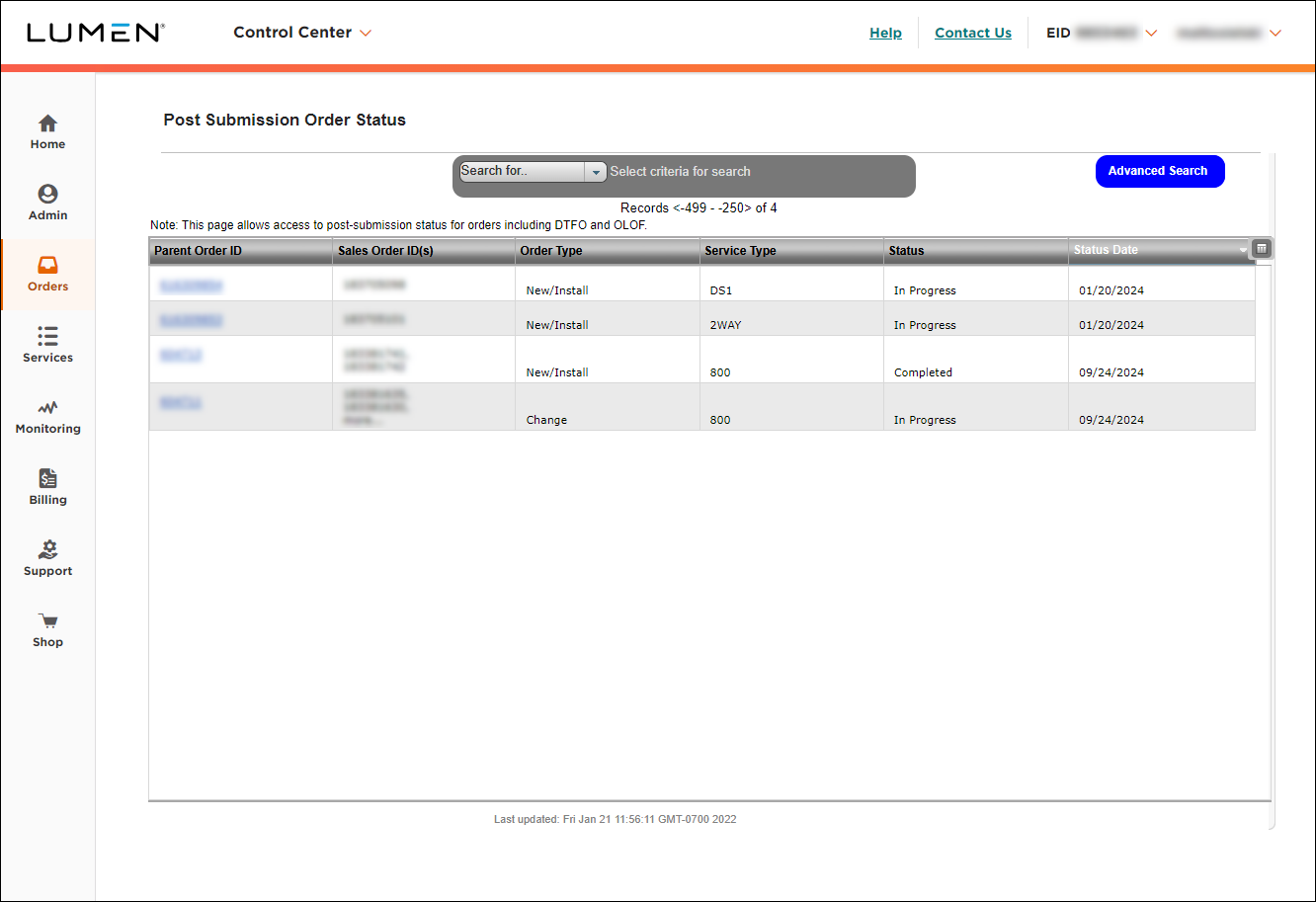Select the Orders icon in the sidebar
This screenshot has height=902, width=1316.
coord(47,266)
